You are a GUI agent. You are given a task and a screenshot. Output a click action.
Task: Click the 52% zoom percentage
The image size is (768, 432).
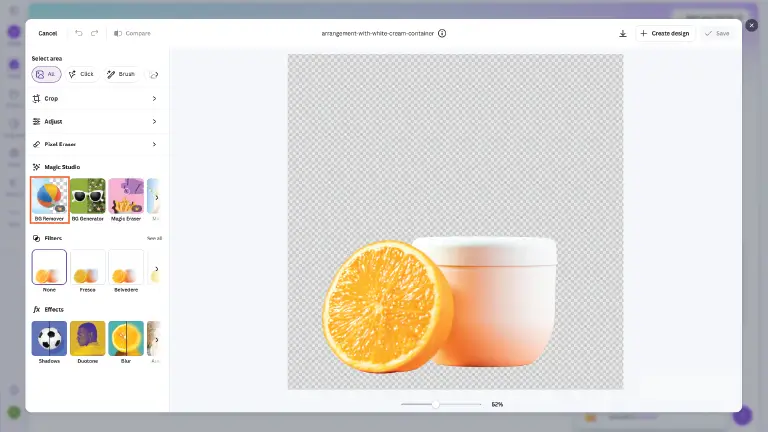pyautogui.click(x=497, y=405)
